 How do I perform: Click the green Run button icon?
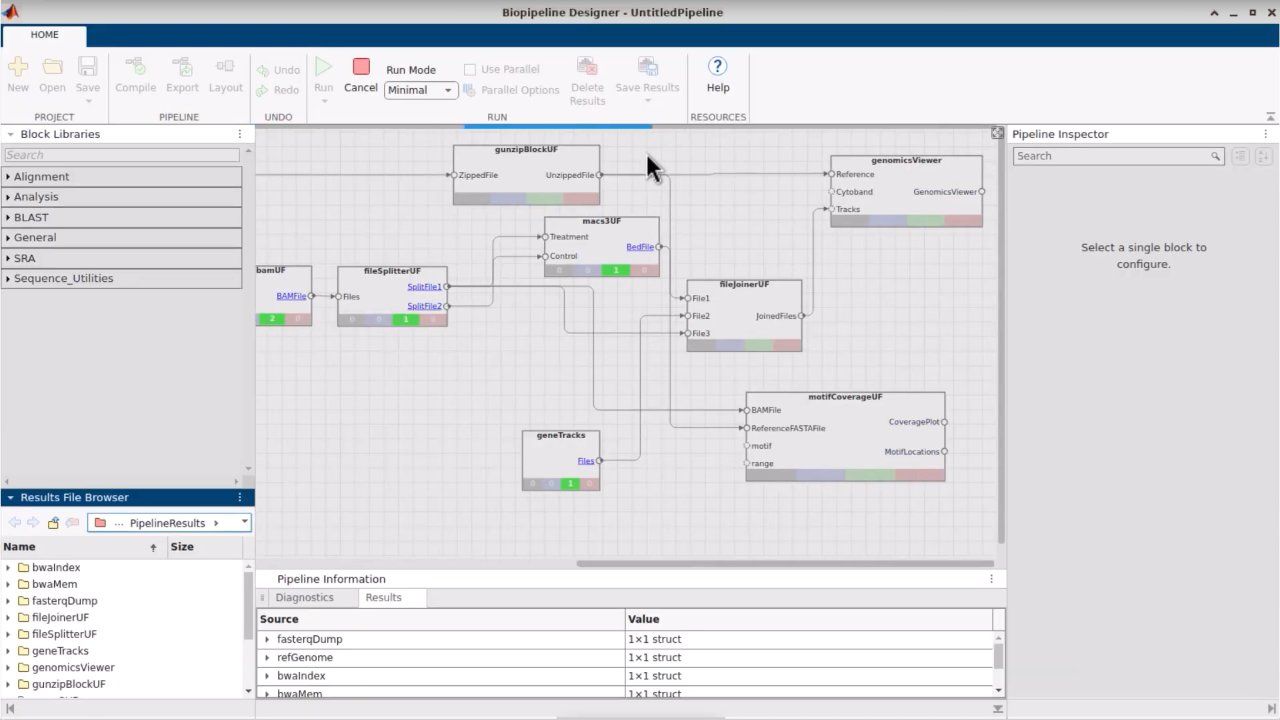point(323,66)
